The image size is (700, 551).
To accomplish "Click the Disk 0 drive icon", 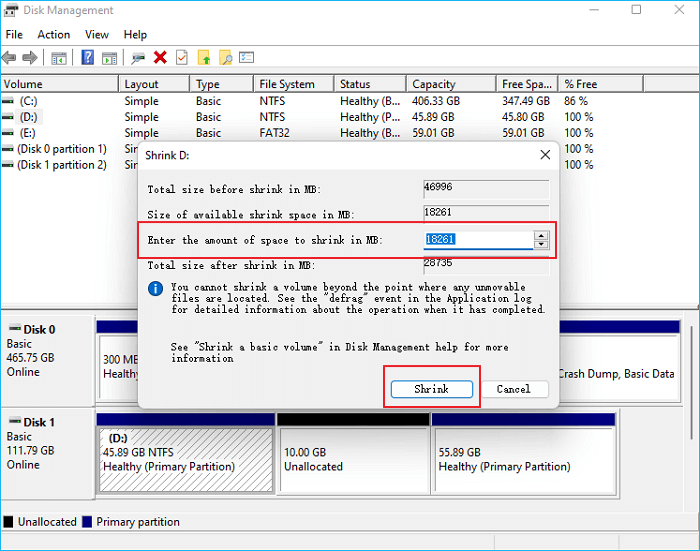I will point(15,329).
